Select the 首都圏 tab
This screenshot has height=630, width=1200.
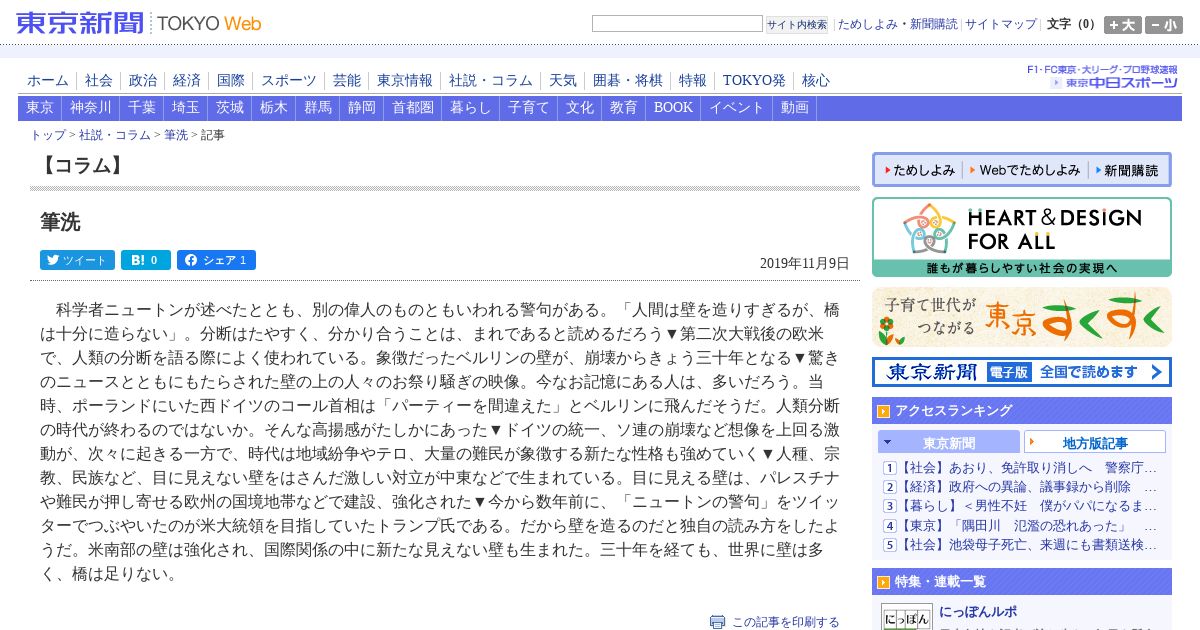pyautogui.click(x=413, y=108)
